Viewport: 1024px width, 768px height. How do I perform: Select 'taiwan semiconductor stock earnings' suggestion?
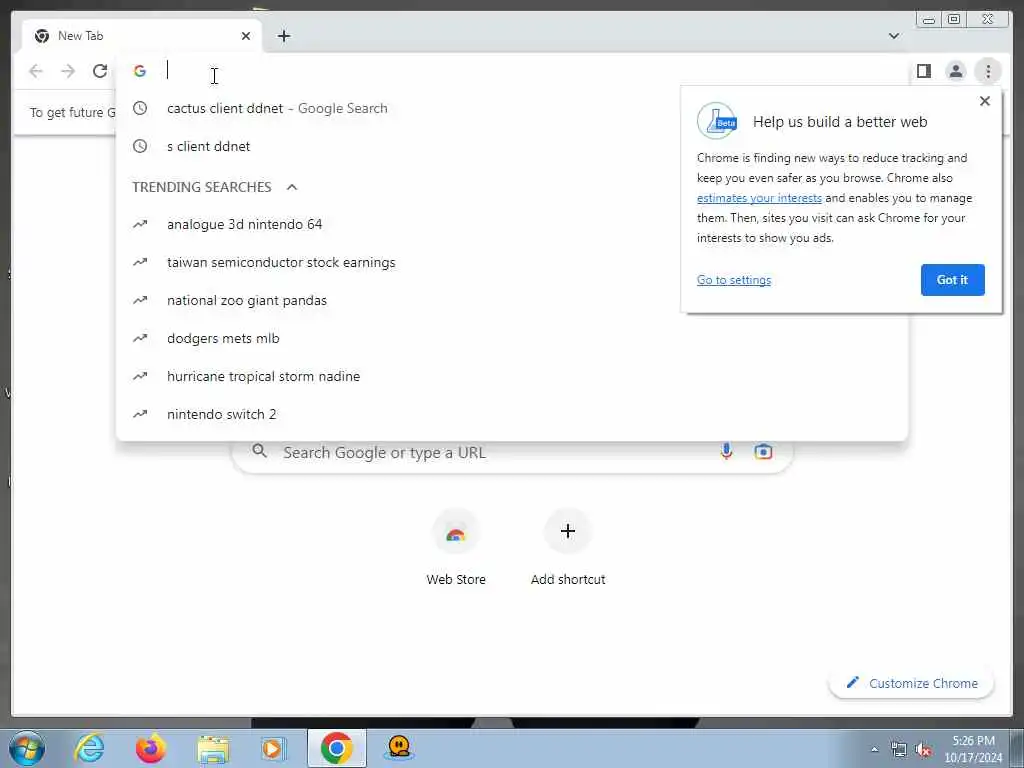coord(512,262)
